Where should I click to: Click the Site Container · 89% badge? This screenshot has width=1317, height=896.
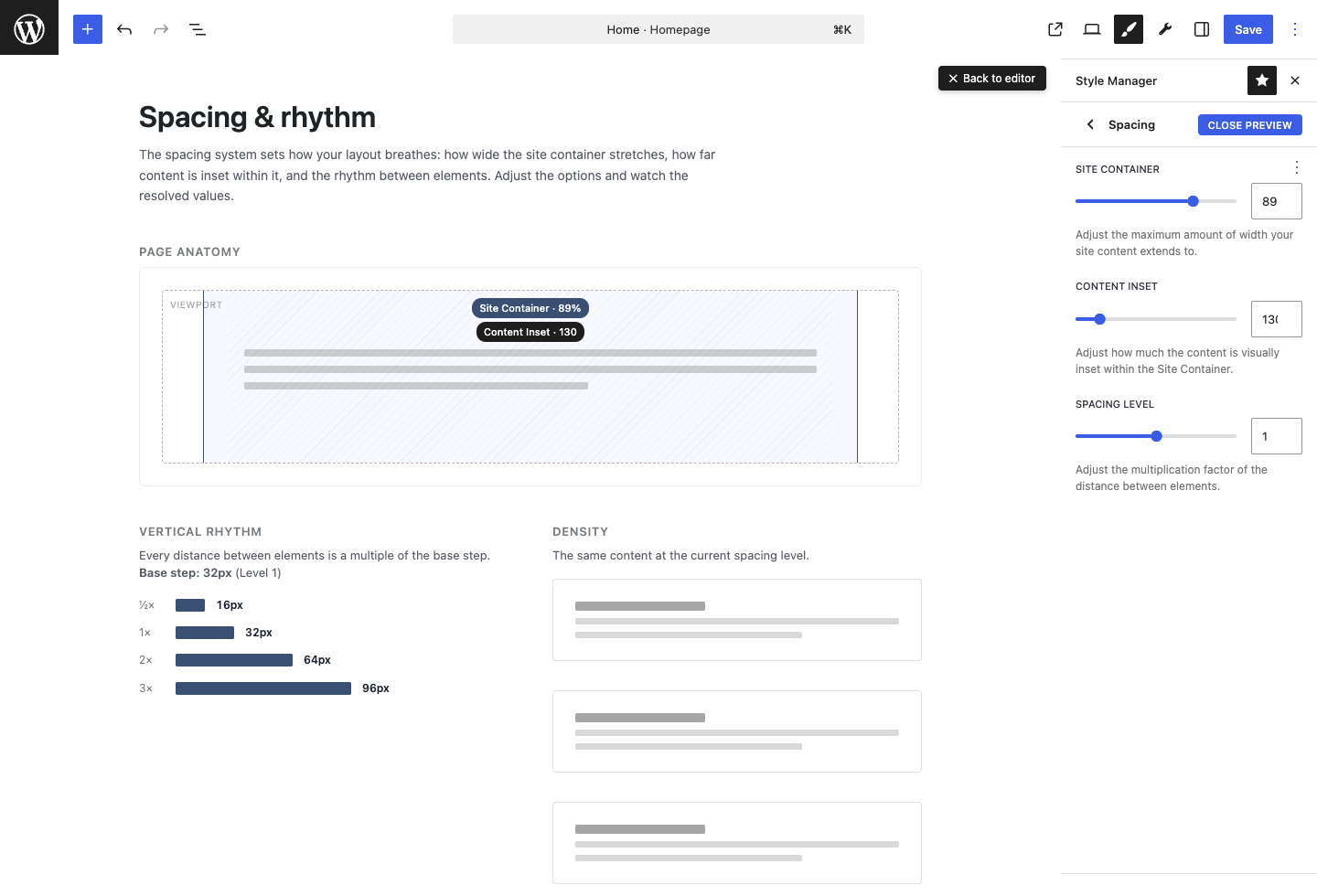coord(530,308)
